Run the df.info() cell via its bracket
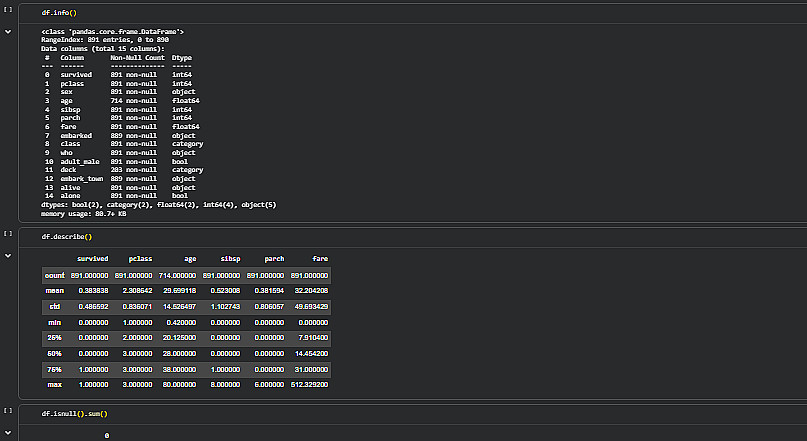The image size is (807, 441). tap(8, 10)
